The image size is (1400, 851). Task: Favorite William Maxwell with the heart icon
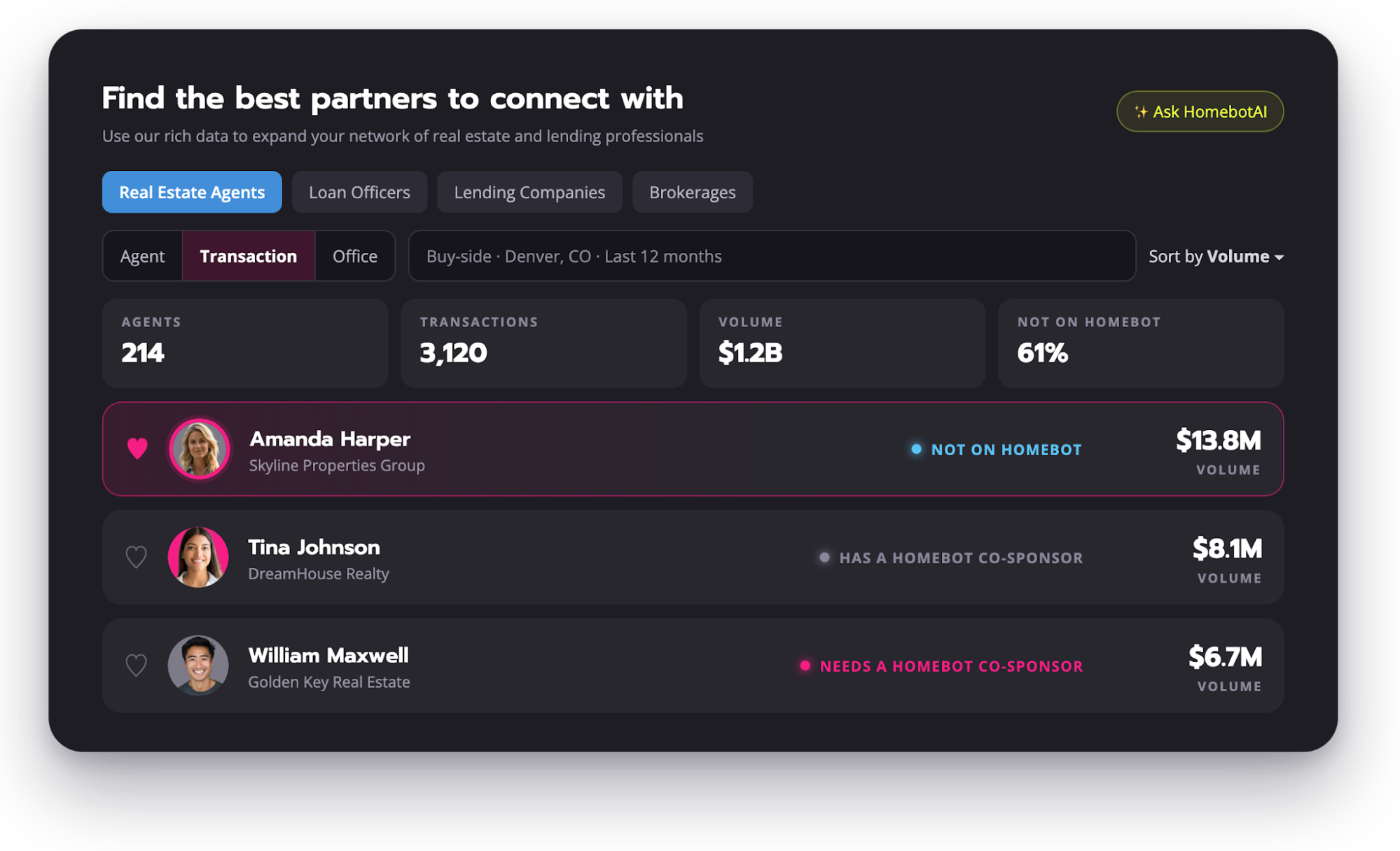tap(136, 665)
